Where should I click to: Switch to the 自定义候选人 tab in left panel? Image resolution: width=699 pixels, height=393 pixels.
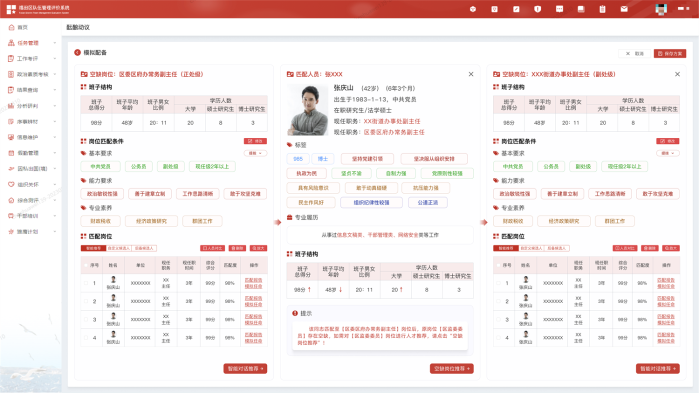point(119,248)
